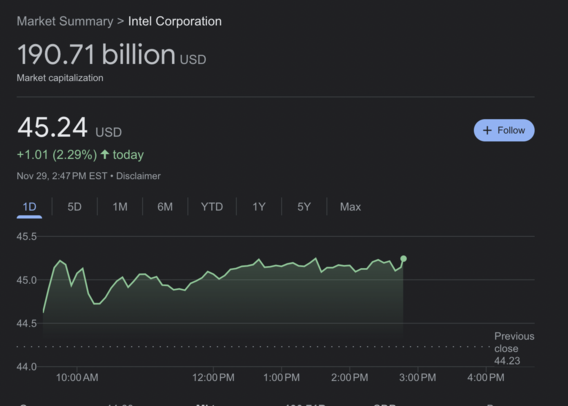Viewport: 568px width, 406px height.
Task: Click the +1.01 (2.29%) today change text
Action: (x=80, y=155)
